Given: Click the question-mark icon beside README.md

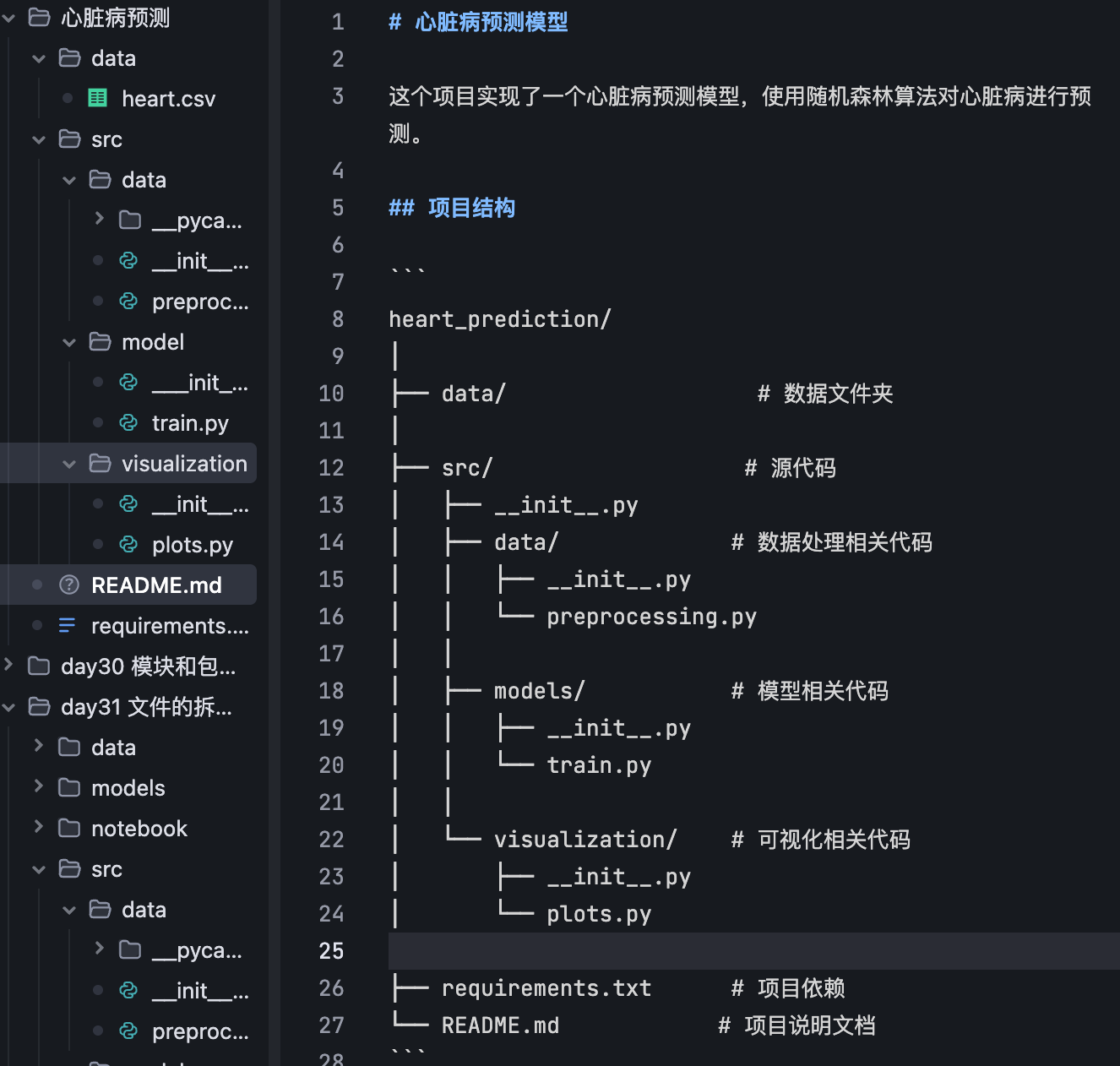Looking at the screenshot, I should tap(69, 585).
